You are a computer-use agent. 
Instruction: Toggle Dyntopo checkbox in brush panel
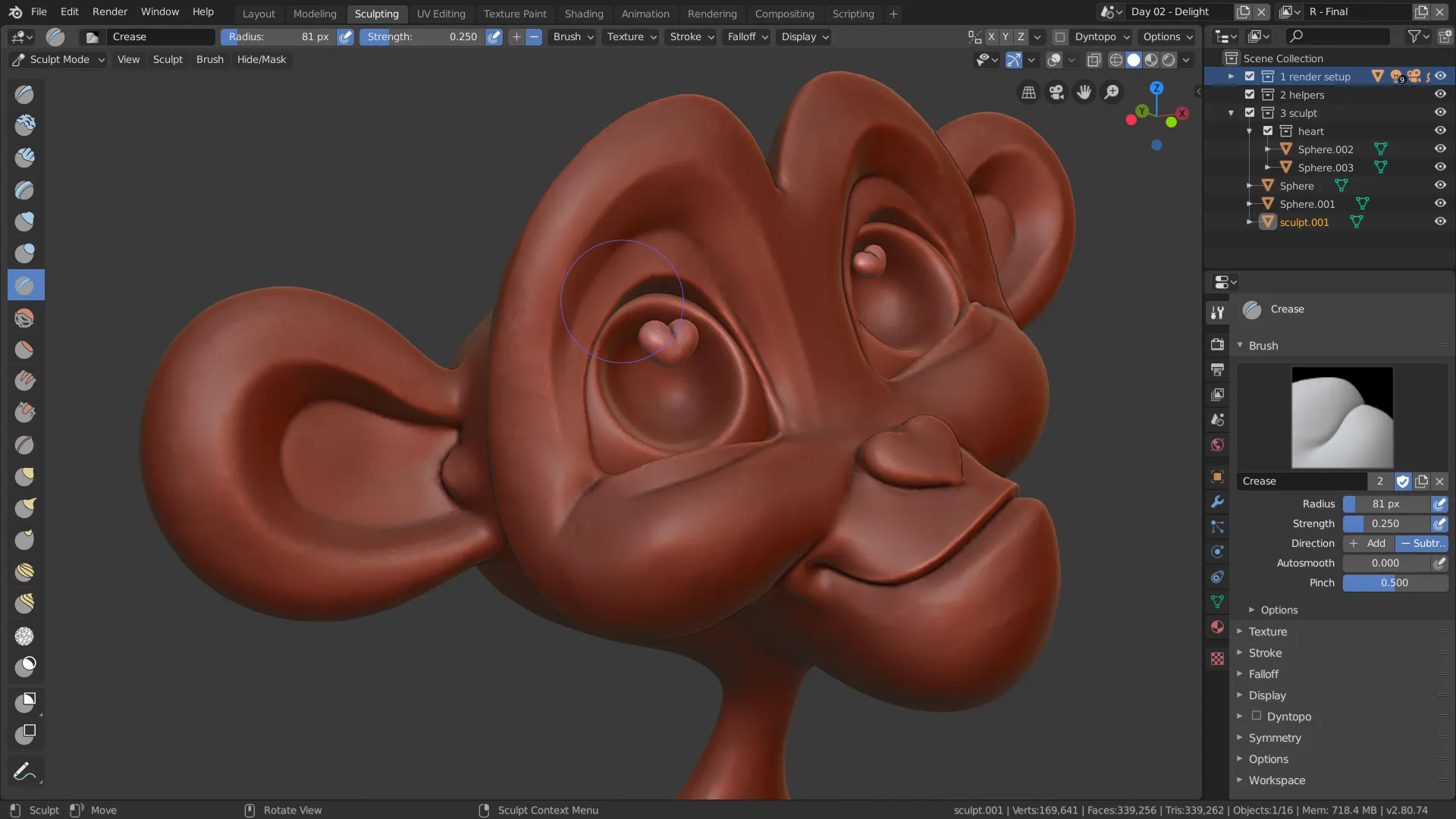pos(1257,715)
